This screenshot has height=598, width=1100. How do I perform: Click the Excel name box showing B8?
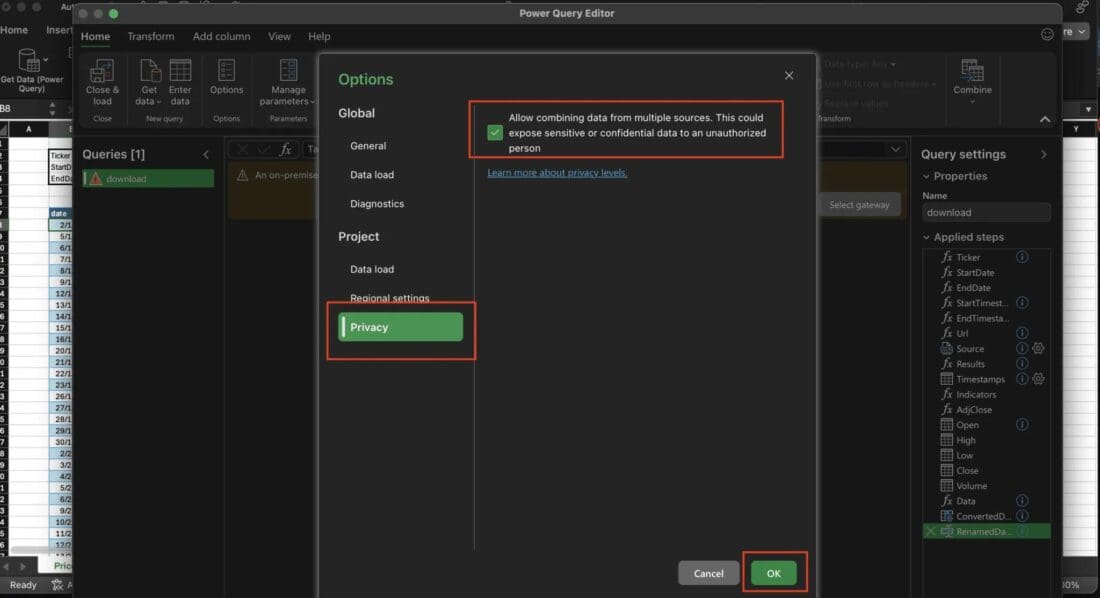point(21,109)
